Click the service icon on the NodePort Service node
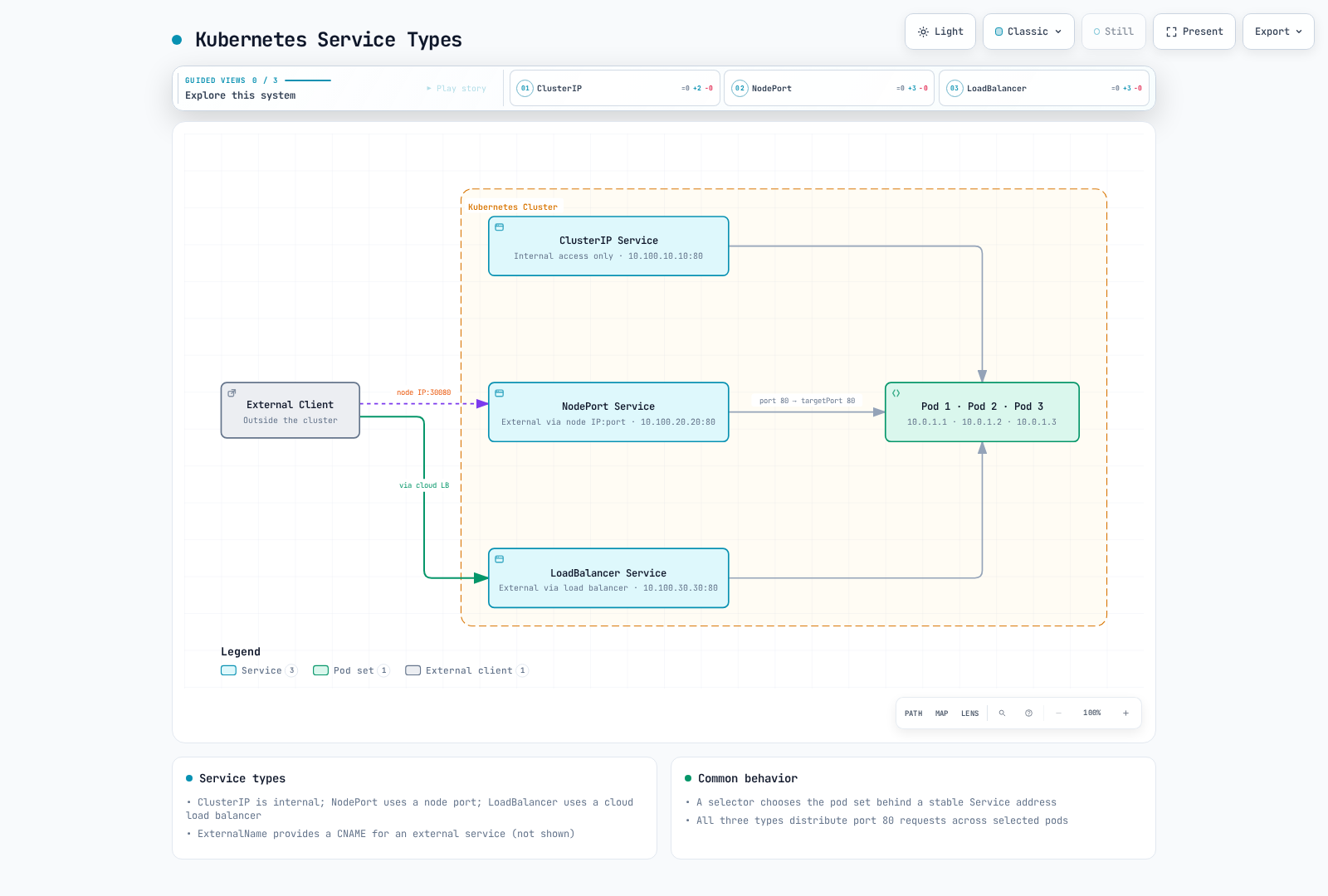The width and height of the screenshot is (1328, 896). click(500, 393)
